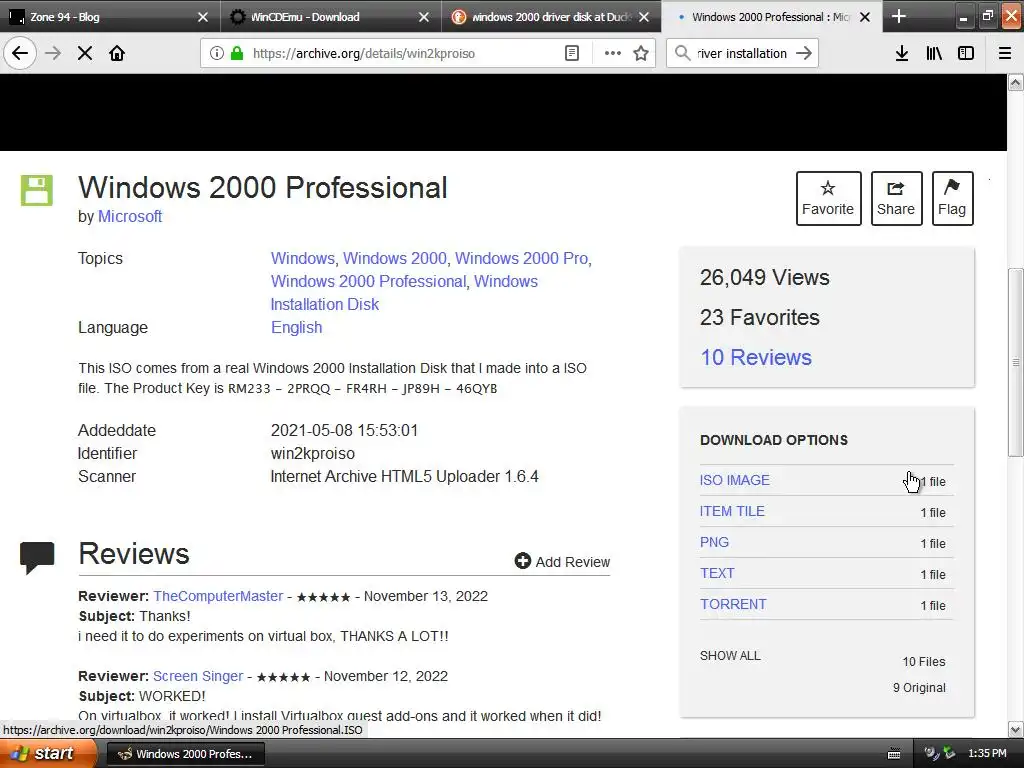Go back to the previous page

20,53
